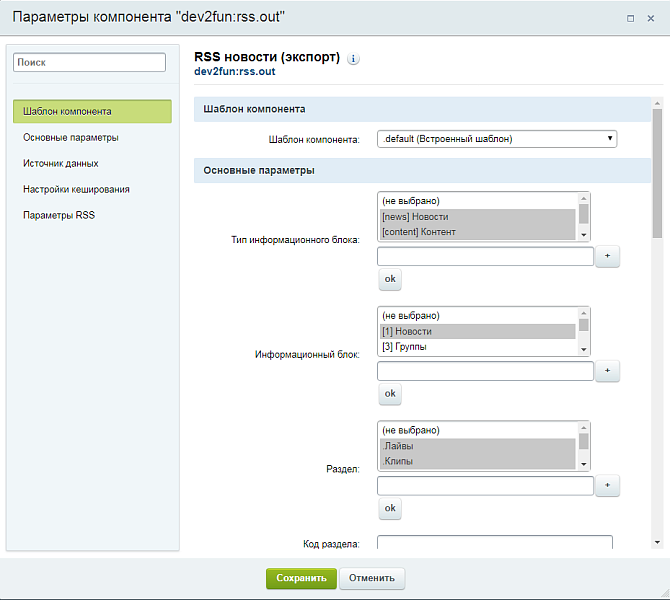
Task: Select [3] Группы in information block list
Action: point(477,347)
